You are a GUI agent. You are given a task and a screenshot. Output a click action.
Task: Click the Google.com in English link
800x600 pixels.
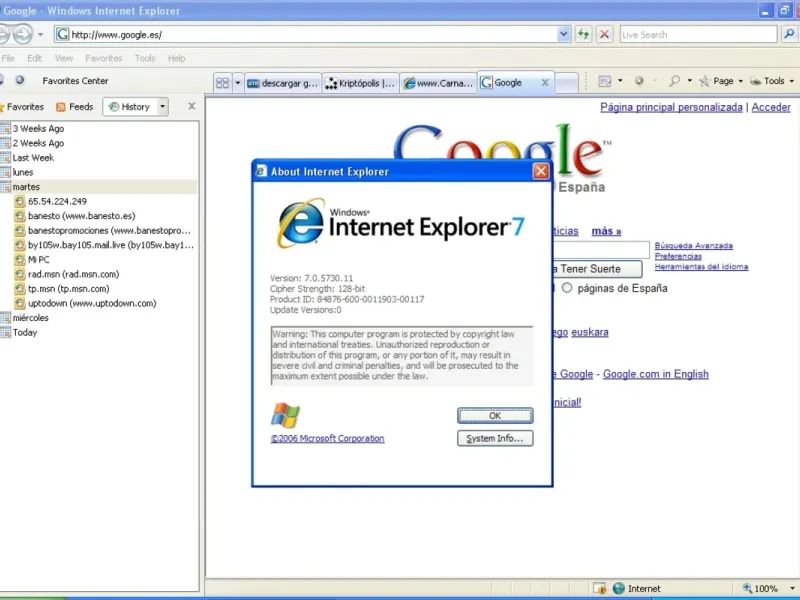click(x=656, y=374)
